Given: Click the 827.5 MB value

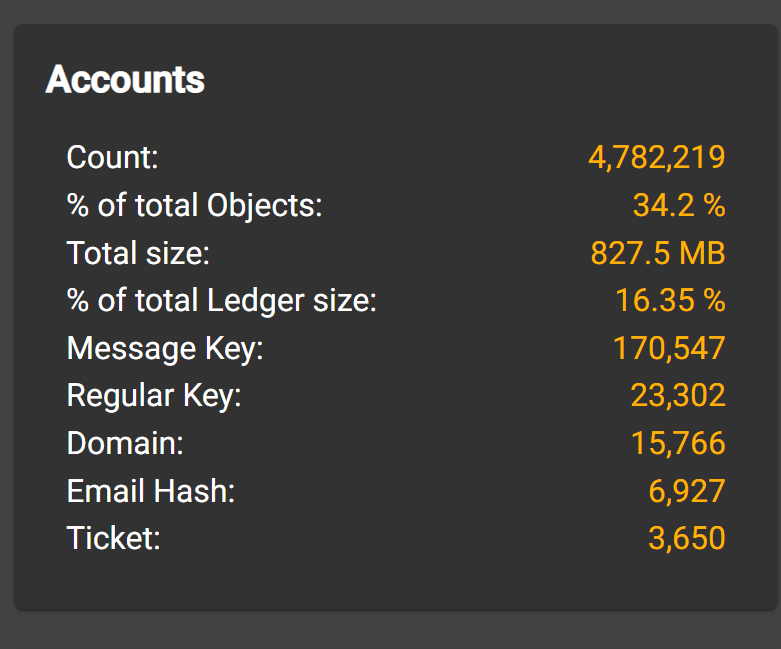Looking at the screenshot, I should (x=658, y=253).
